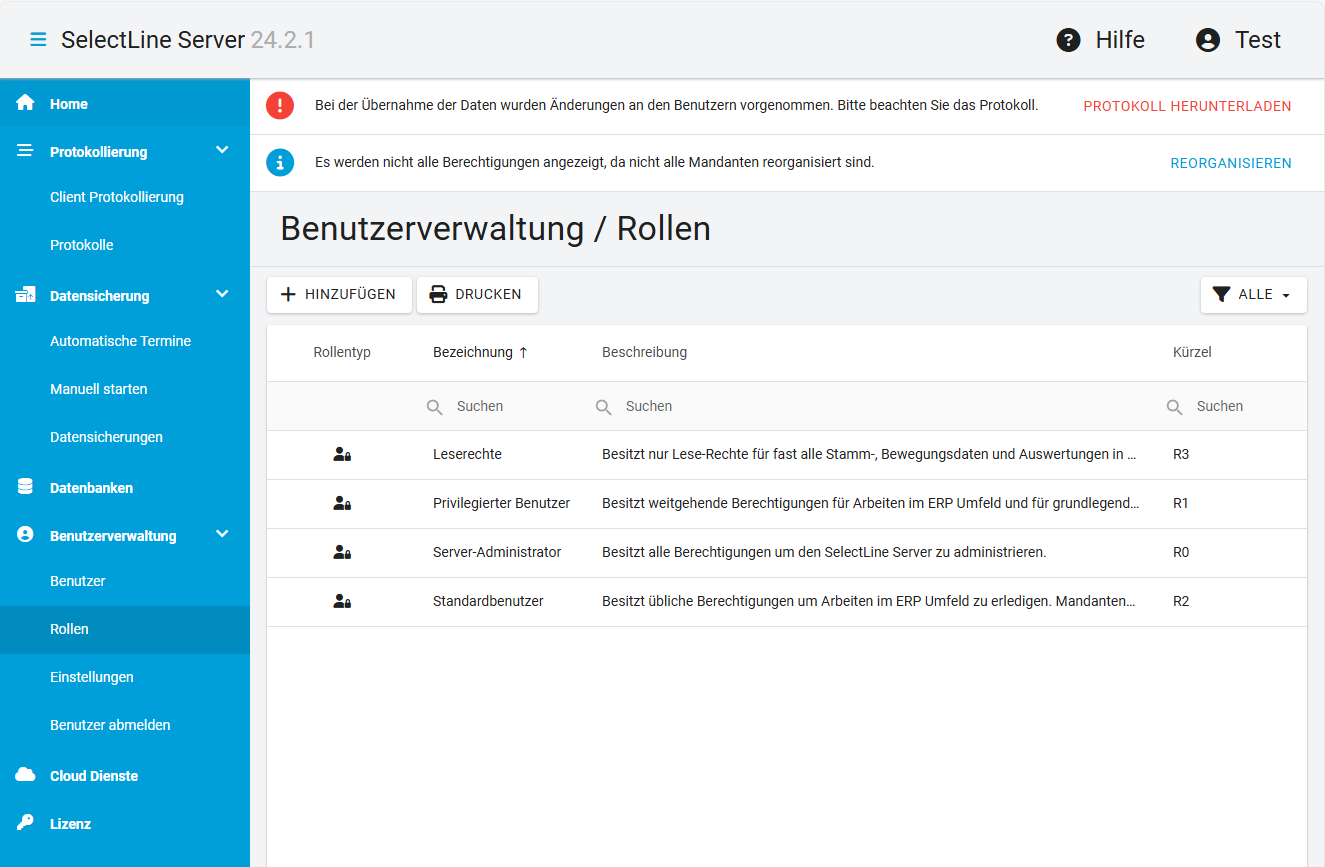Click the role type icon for Leserechte
The width and height of the screenshot is (1325, 867).
click(x=342, y=454)
